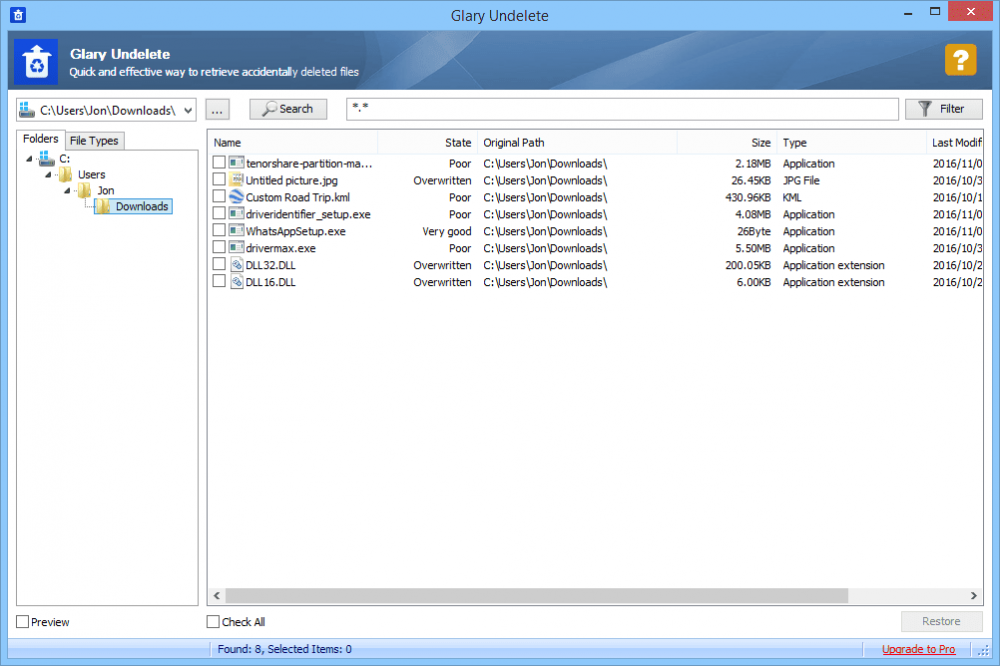Viewport: 1000px width, 666px height.
Task: Click the WhatsAppSetup.exe file icon
Action: pyautogui.click(x=236, y=231)
